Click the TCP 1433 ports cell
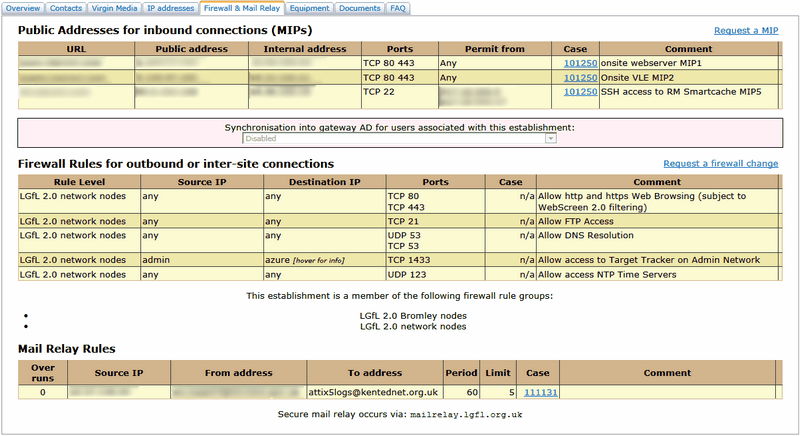Screen dimensions: 800x436 435,260
